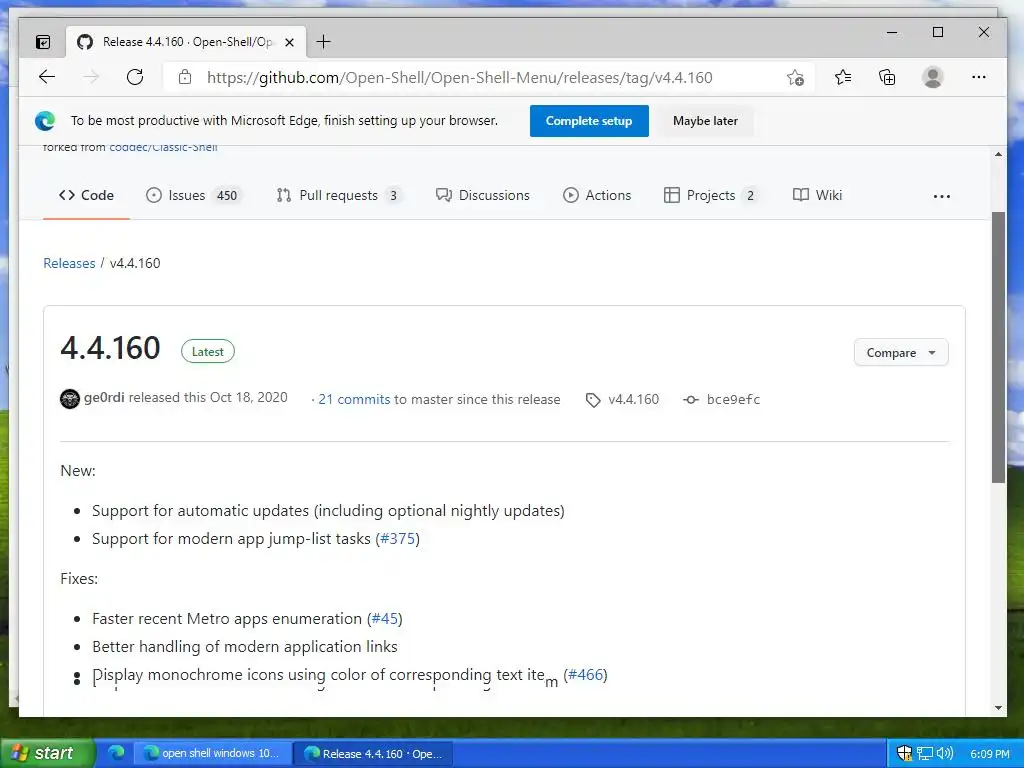Viewport: 1024px width, 768px height.
Task: Click Complete setup button
Action: pyautogui.click(x=589, y=121)
